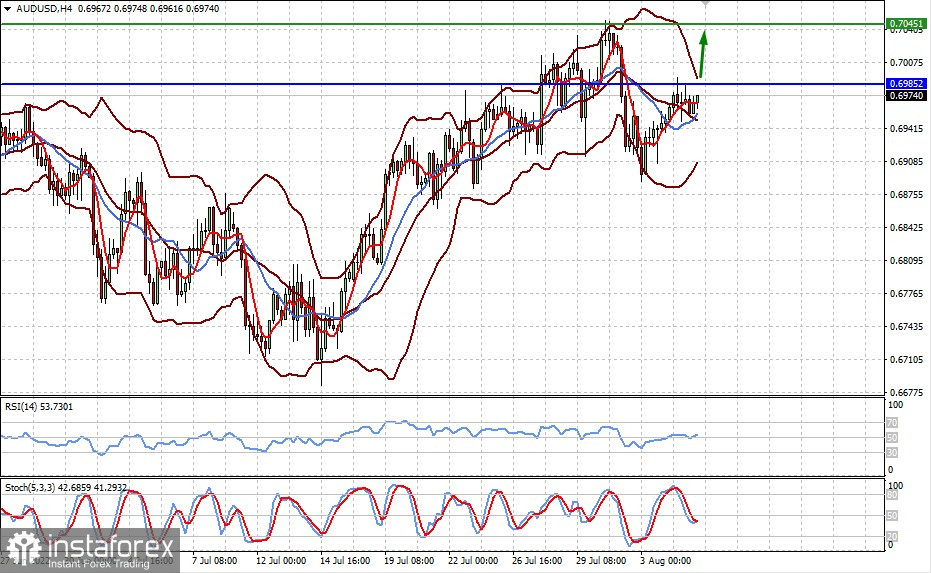
Task: Click the 80 level on the Stoch scale
Action: [x=892, y=495]
